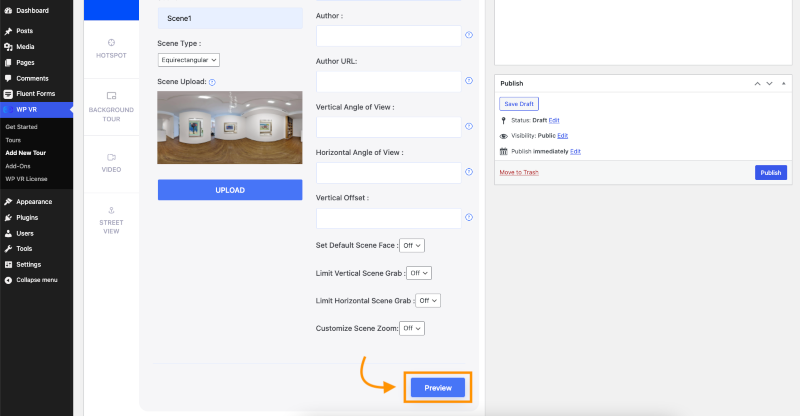Click the Dashboard gauge icon

(x=8, y=11)
